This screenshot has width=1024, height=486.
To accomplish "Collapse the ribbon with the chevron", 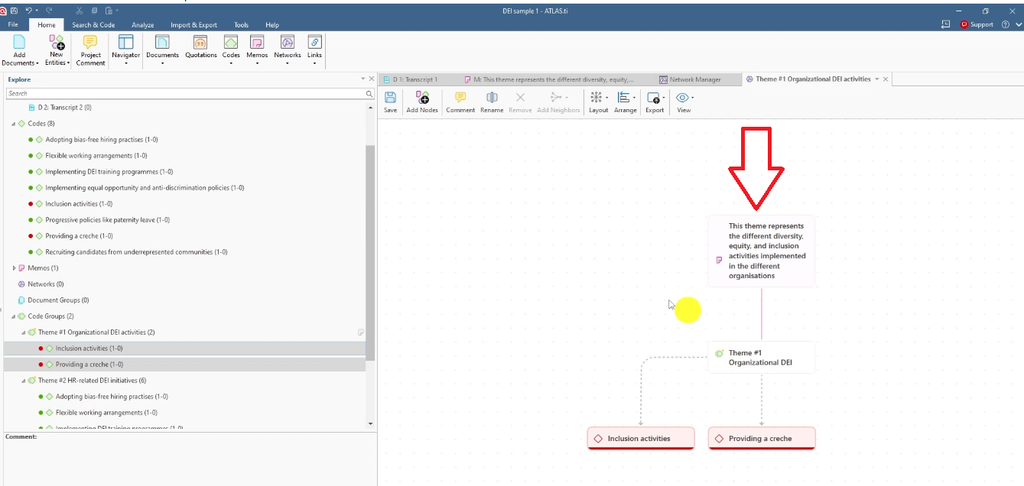I will click(x=1017, y=24).
